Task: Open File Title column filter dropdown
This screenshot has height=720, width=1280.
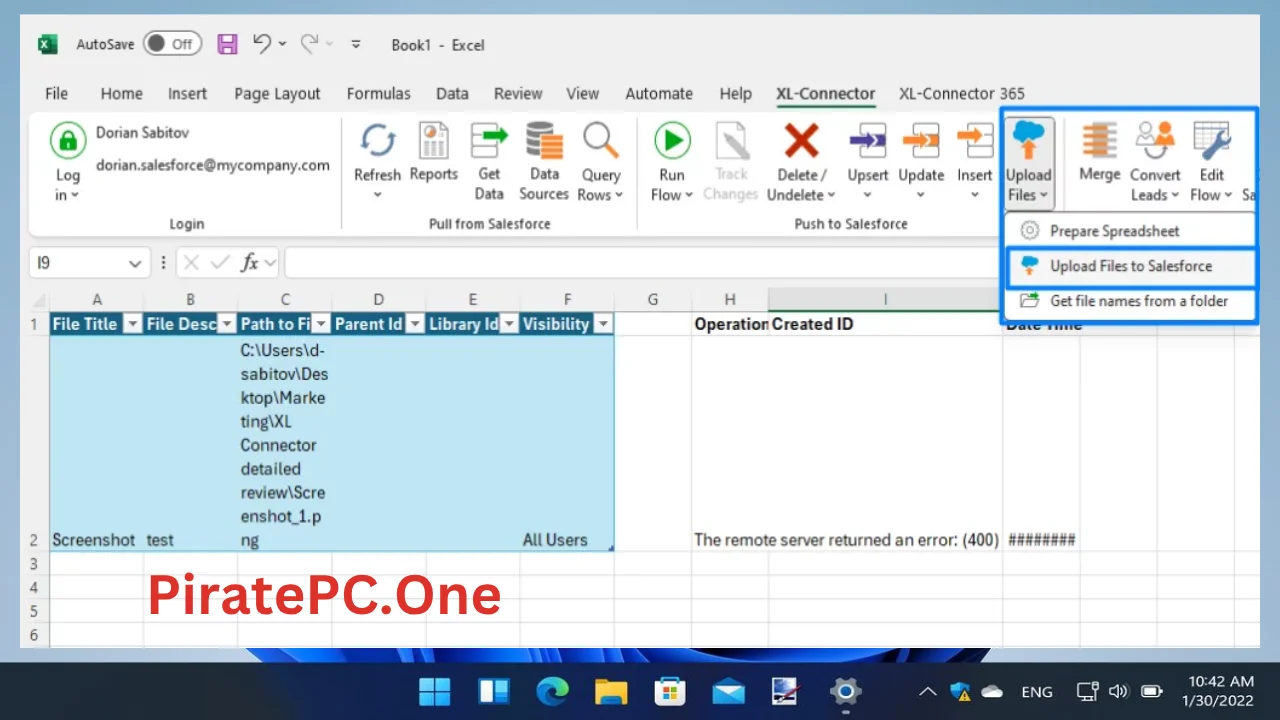Action: [132, 324]
